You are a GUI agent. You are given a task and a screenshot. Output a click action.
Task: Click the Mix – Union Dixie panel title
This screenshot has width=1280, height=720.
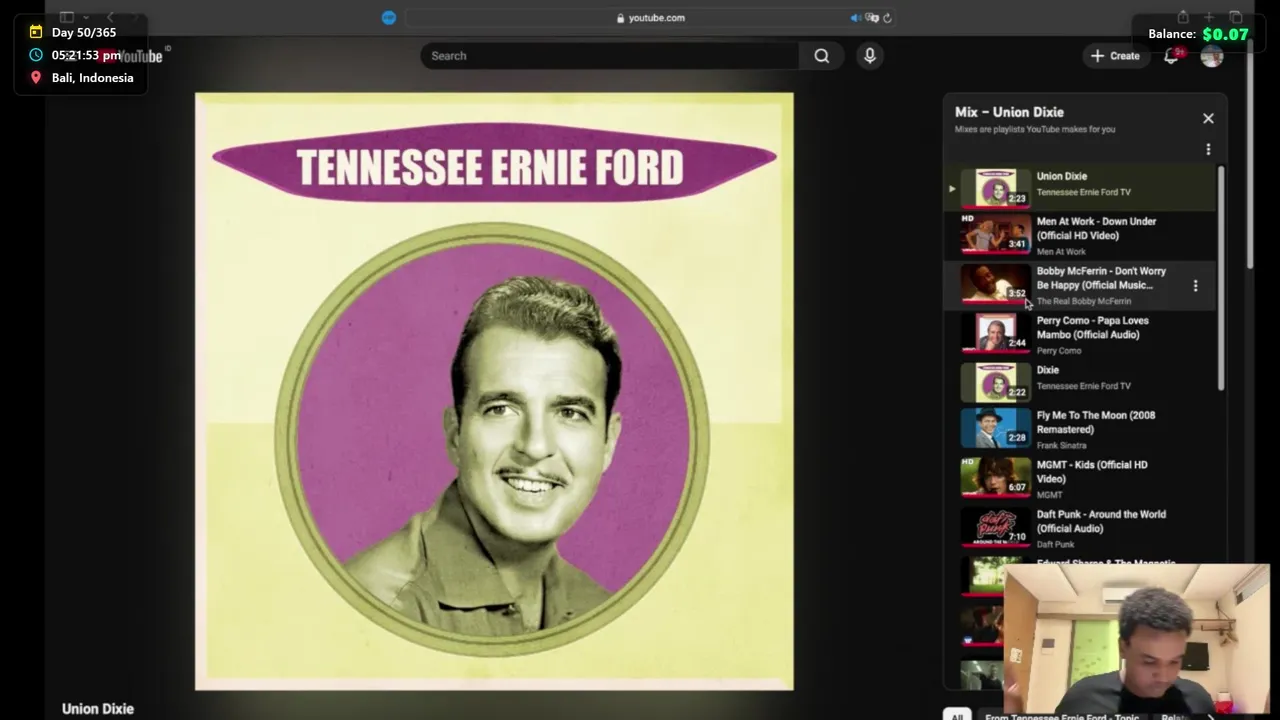click(1009, 112)
